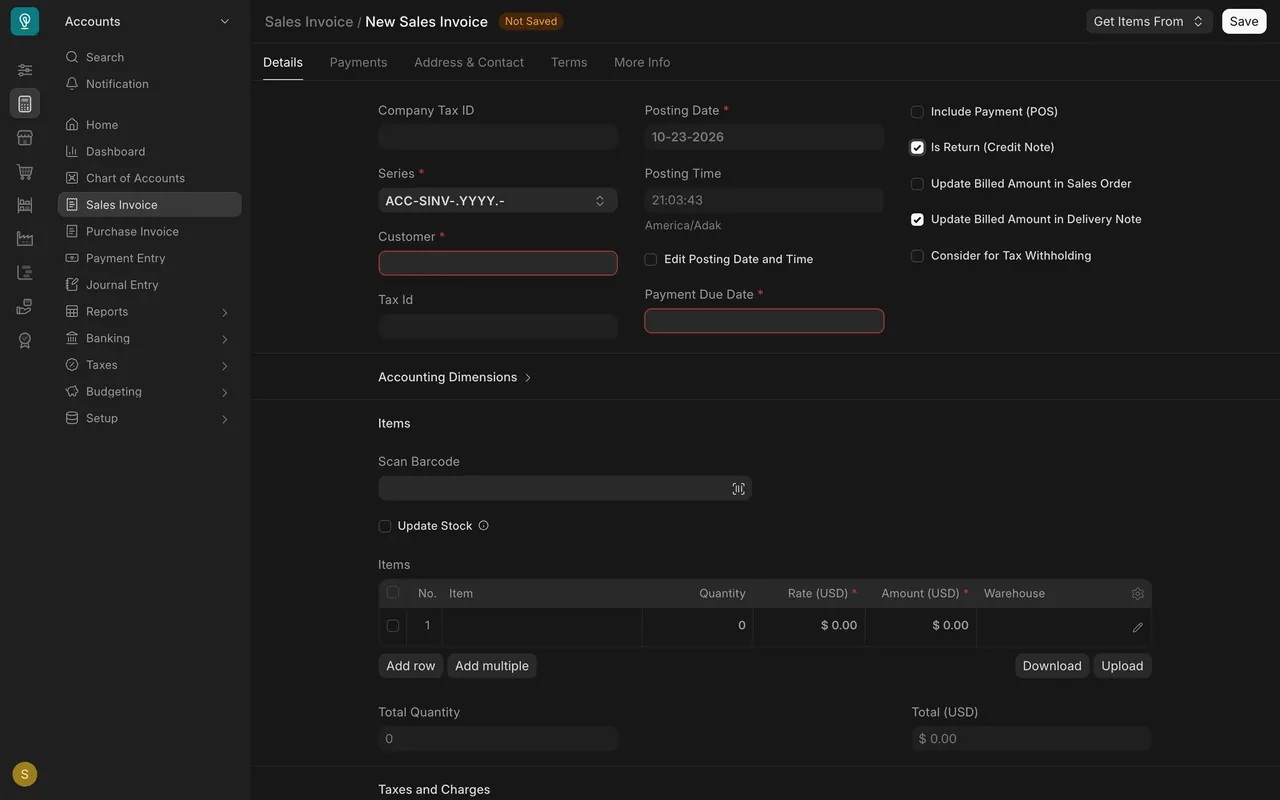Open the factory Manufacturing module icon

[25, 239]
